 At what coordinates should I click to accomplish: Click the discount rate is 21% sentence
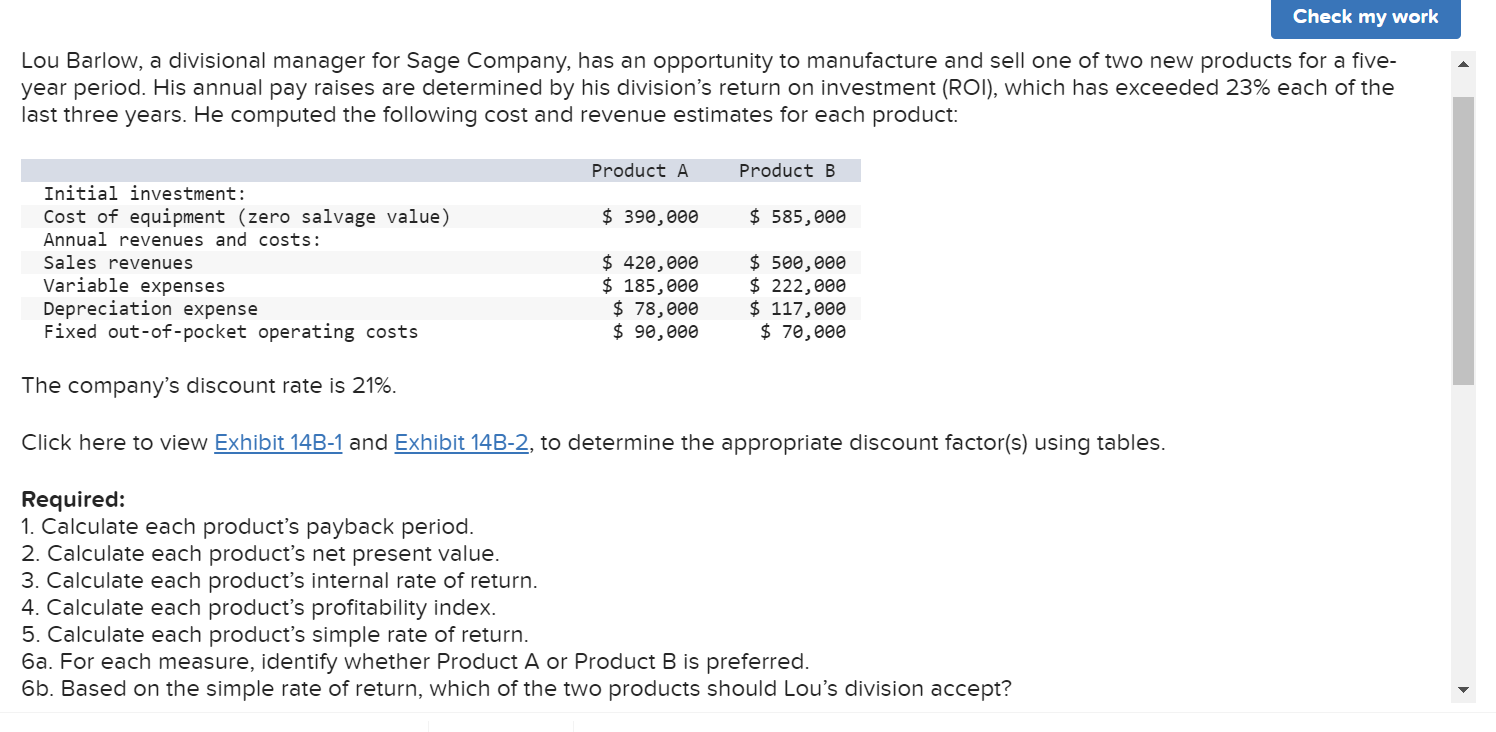[209, 386]
